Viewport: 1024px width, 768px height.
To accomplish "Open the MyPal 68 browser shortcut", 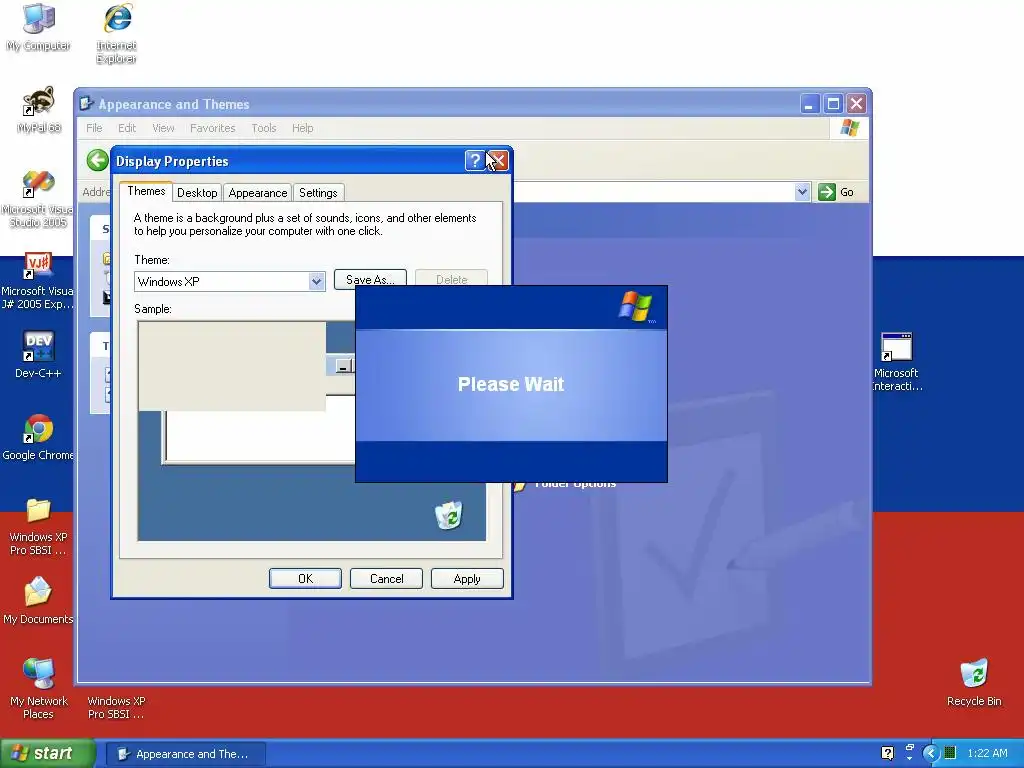I will tap(39, 109).
